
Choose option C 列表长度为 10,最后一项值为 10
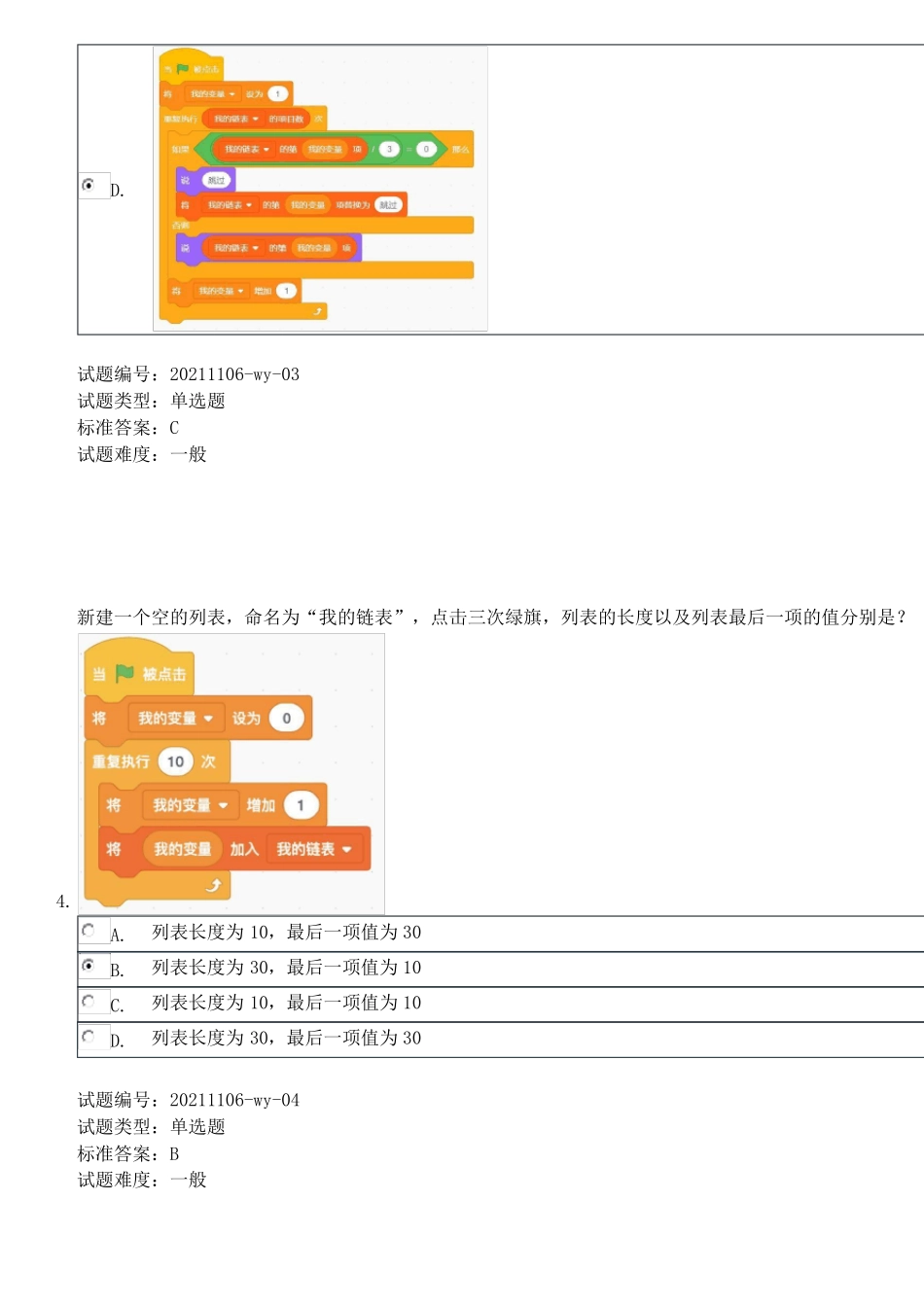click(89, 1001)
